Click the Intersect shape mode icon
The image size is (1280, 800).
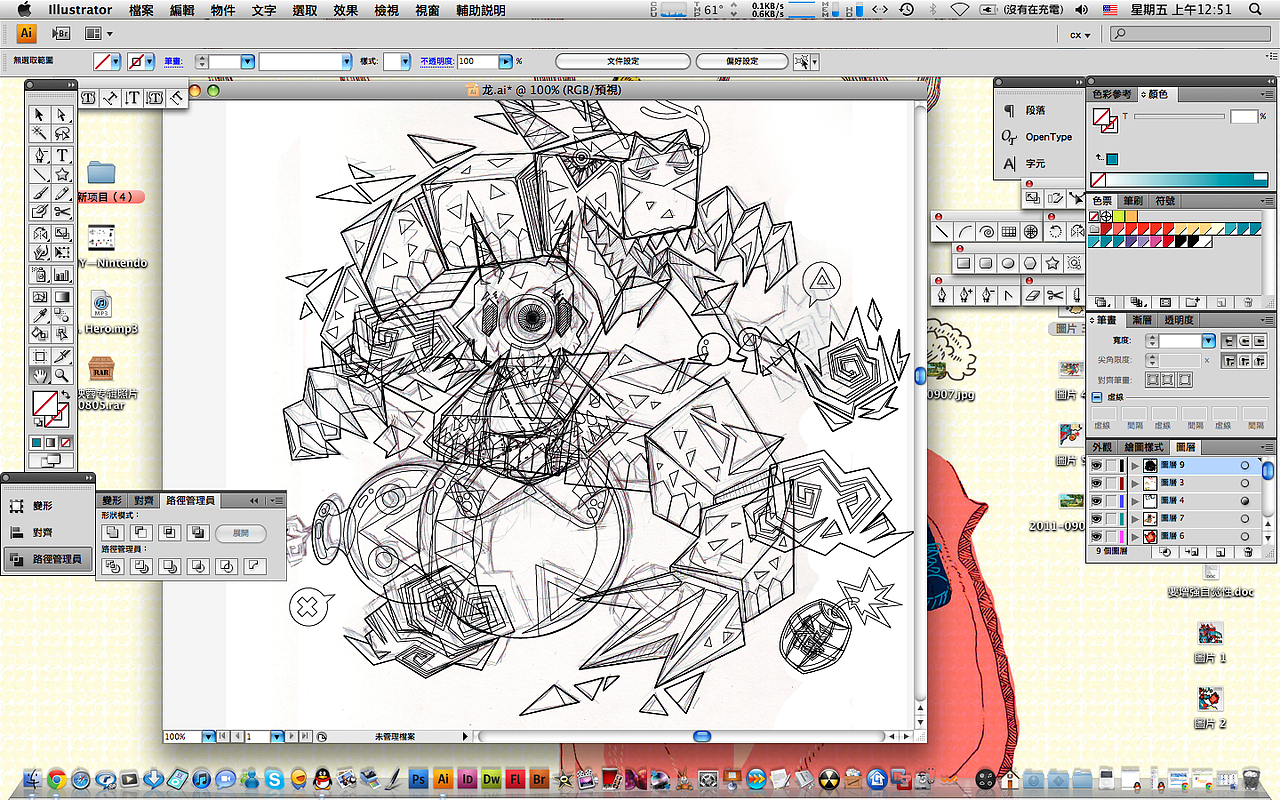click(x=170, y=533)
